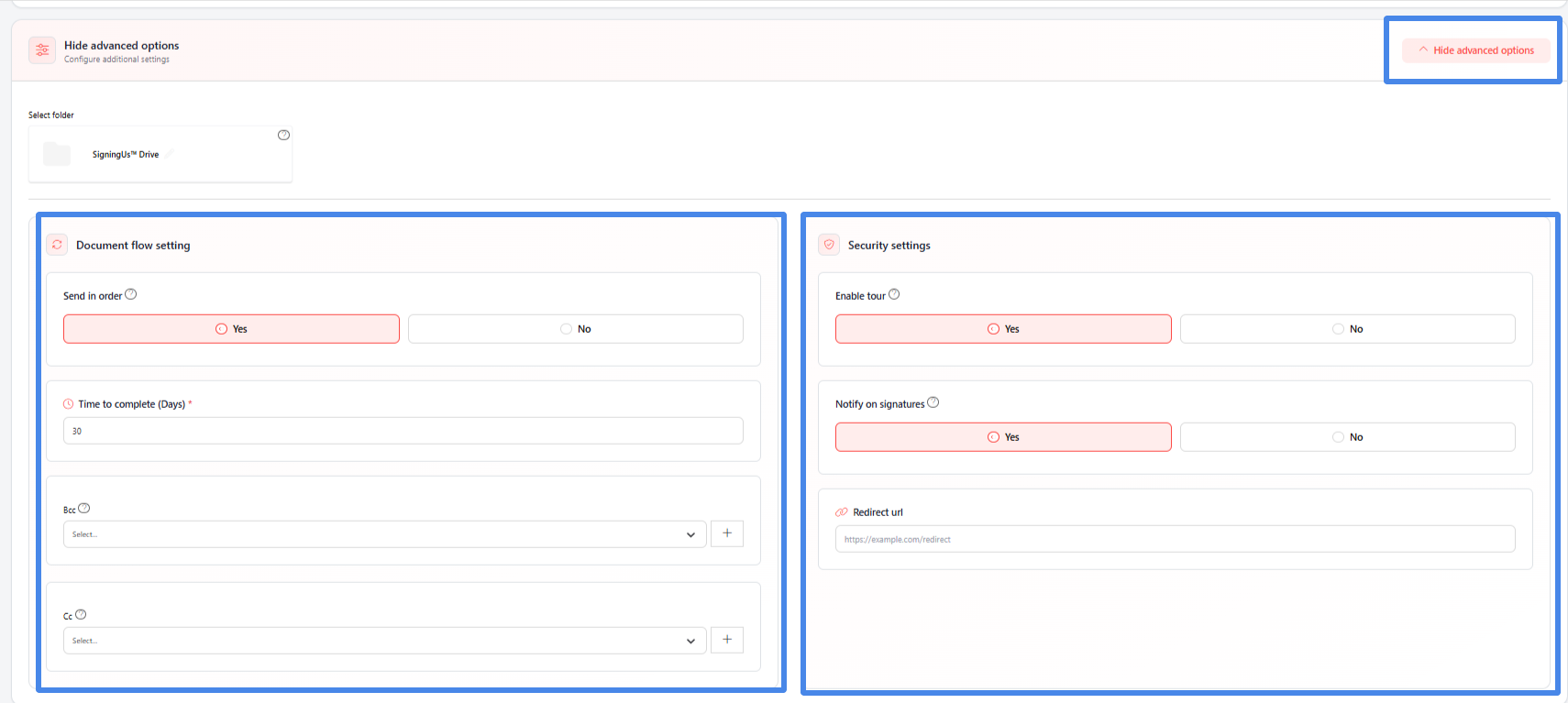Click the Redirect url input field
The width and height of the screenshot is (1568, 703).
(x=1176, y=539)
